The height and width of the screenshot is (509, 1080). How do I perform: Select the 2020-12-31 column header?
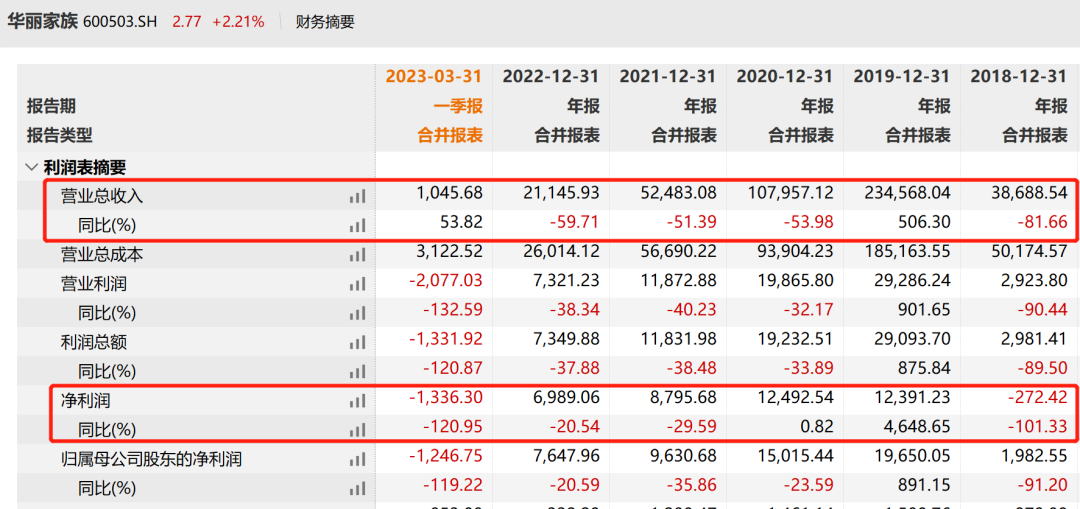tap(785, 76)
